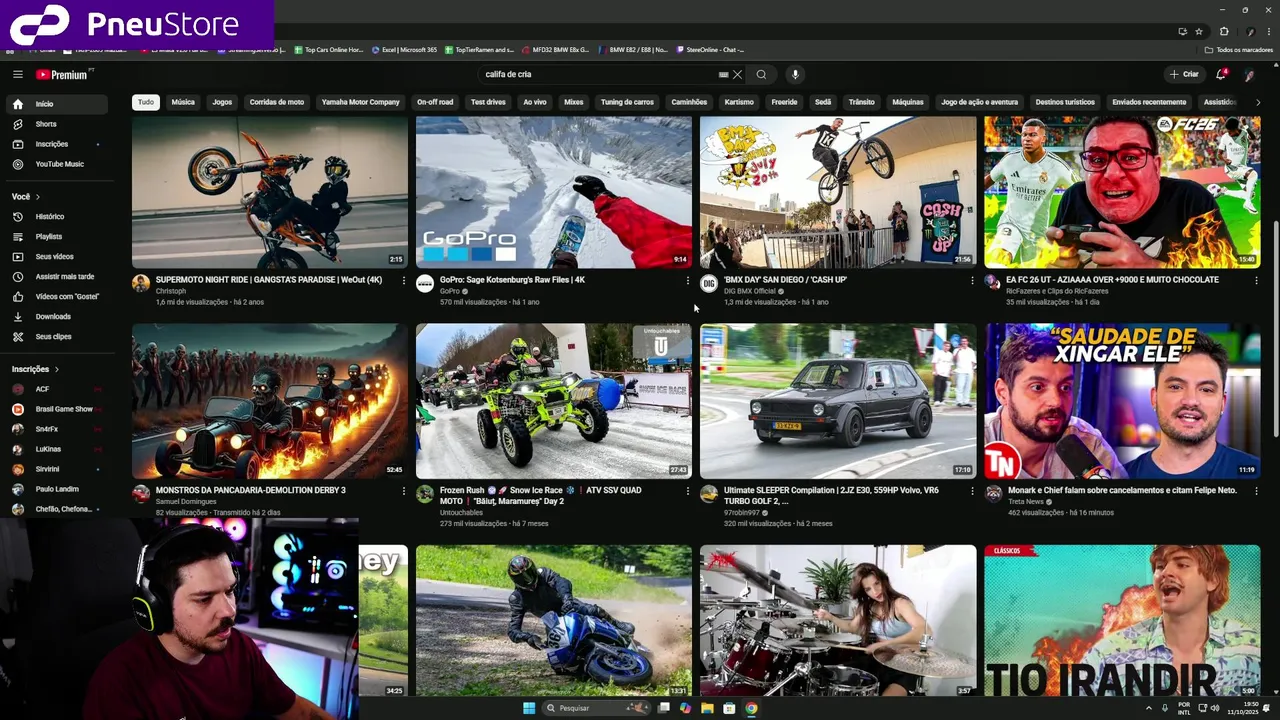Select the Test drives chip
The width and height of the screenshot is (1280, 720).
(x=488, y=102)
